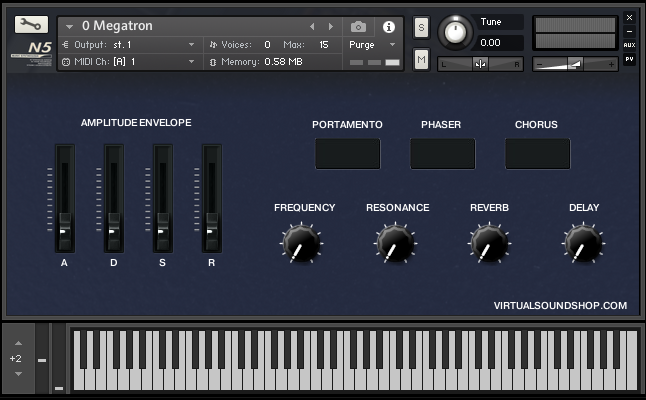Click the Attack envelope slider
This screenshot has width=646, height=400.
tap(64, 230)
